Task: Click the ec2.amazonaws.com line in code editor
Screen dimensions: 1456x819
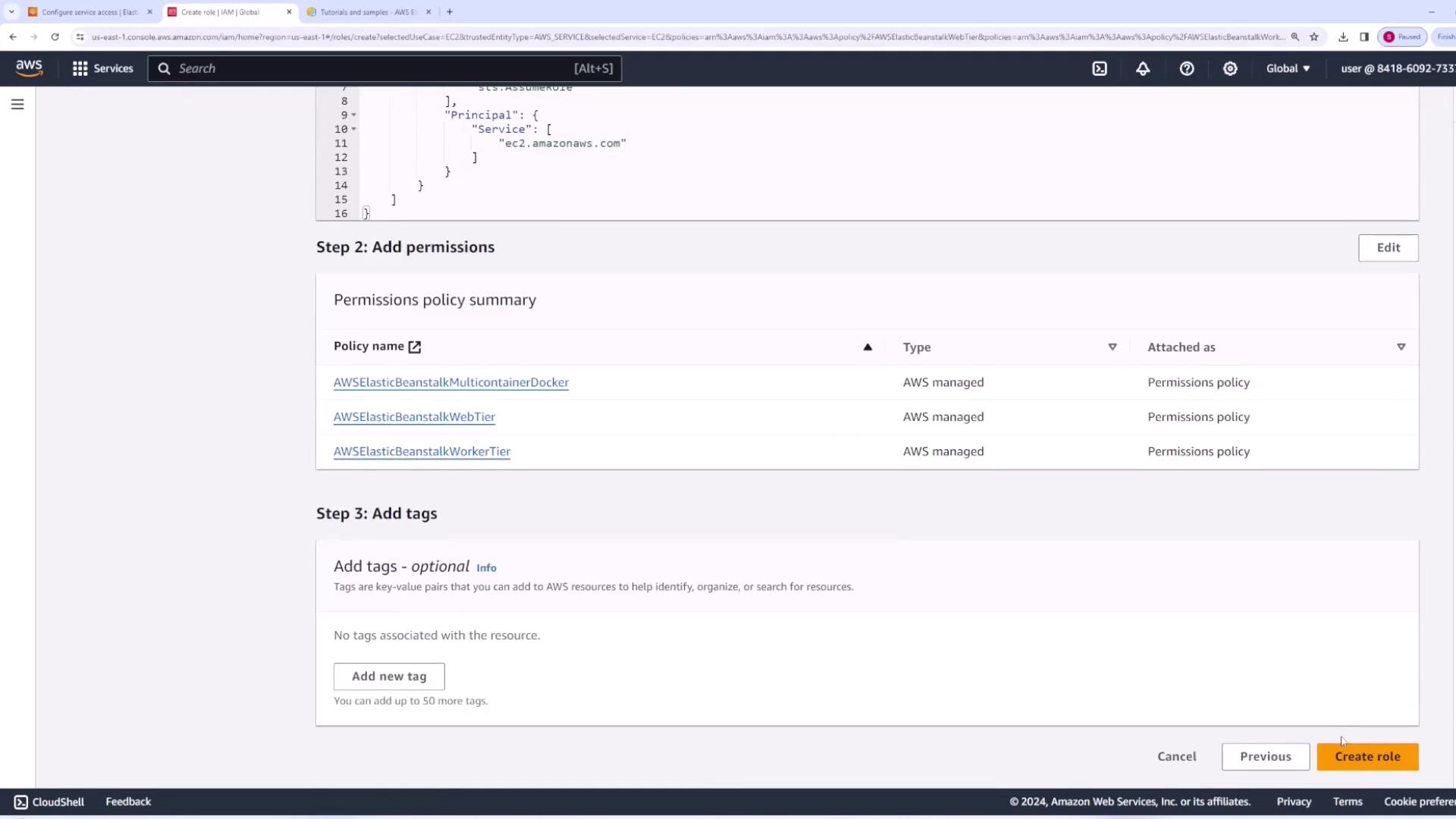Action: pos(562,143)
